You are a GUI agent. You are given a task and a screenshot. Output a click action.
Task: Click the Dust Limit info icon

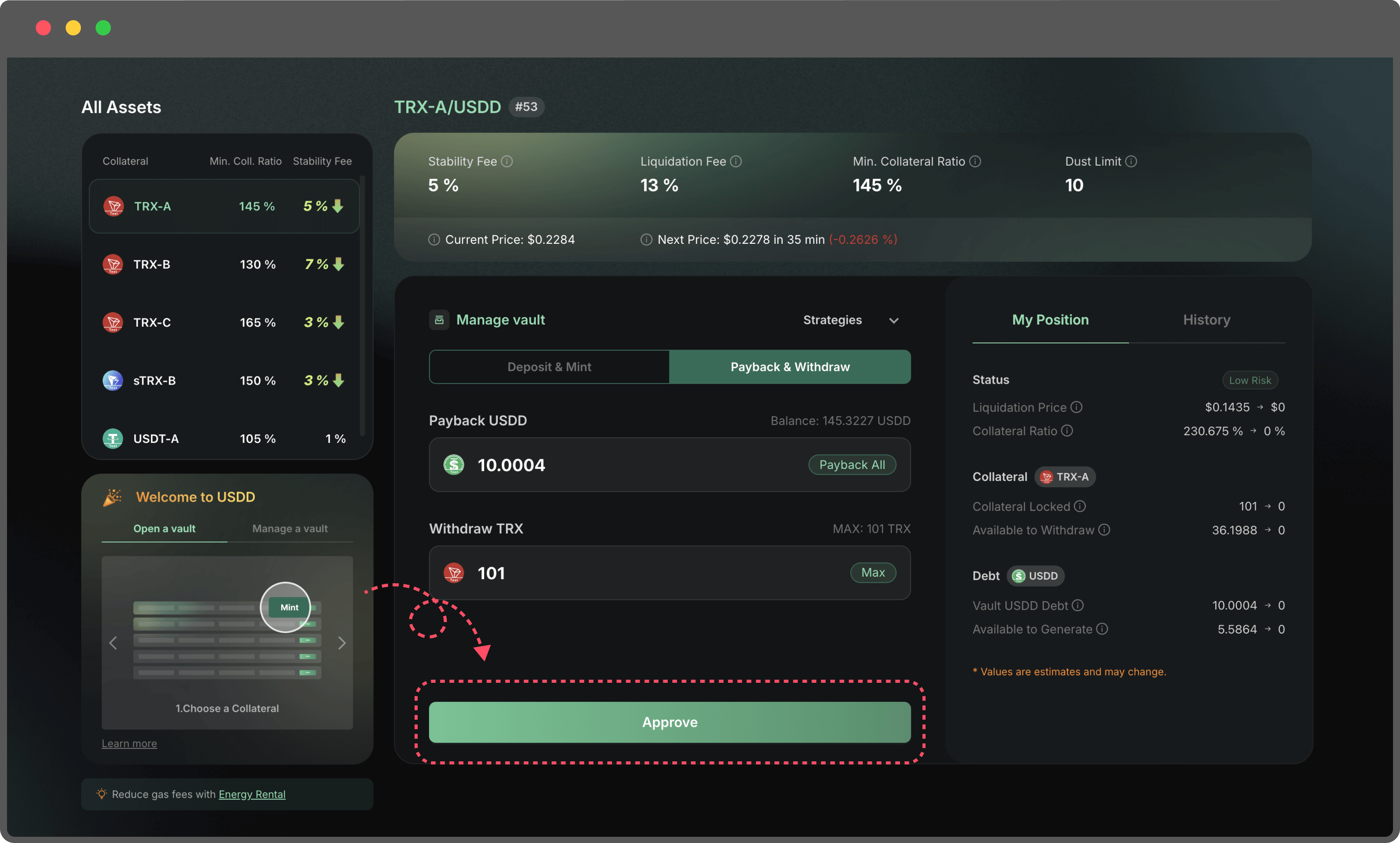[x=1131, y=161]
